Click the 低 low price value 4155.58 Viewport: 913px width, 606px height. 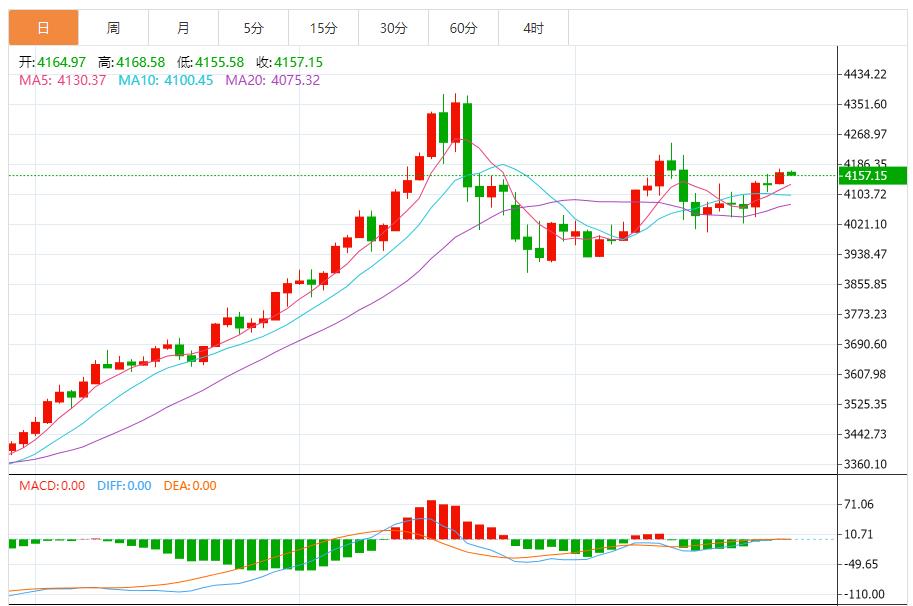218,62
